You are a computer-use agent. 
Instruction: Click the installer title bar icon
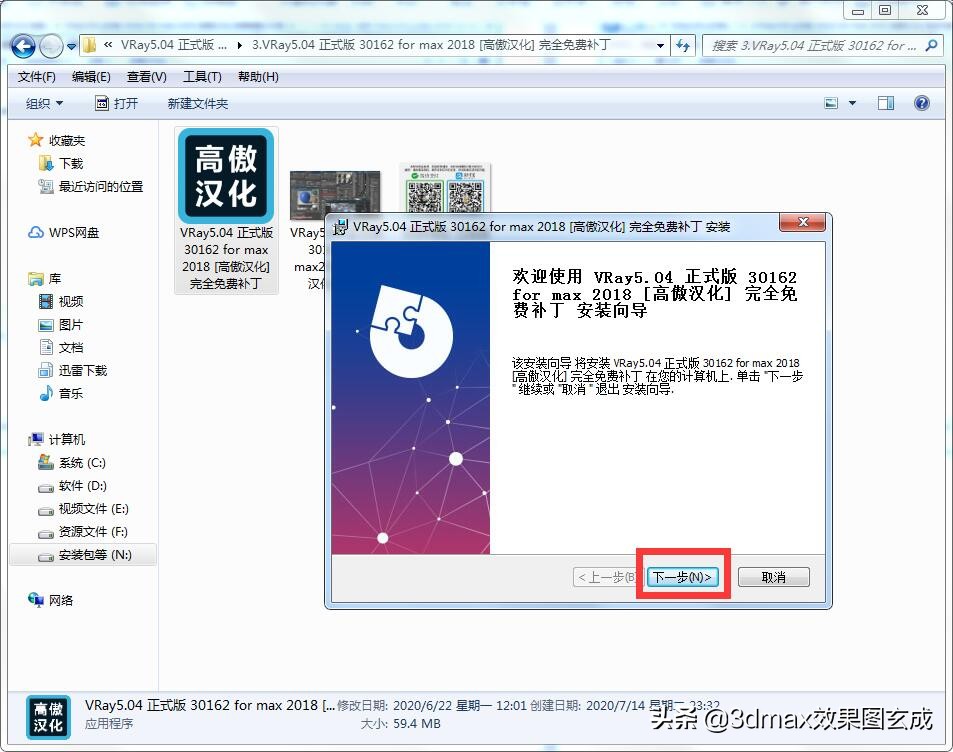(341, 227)
